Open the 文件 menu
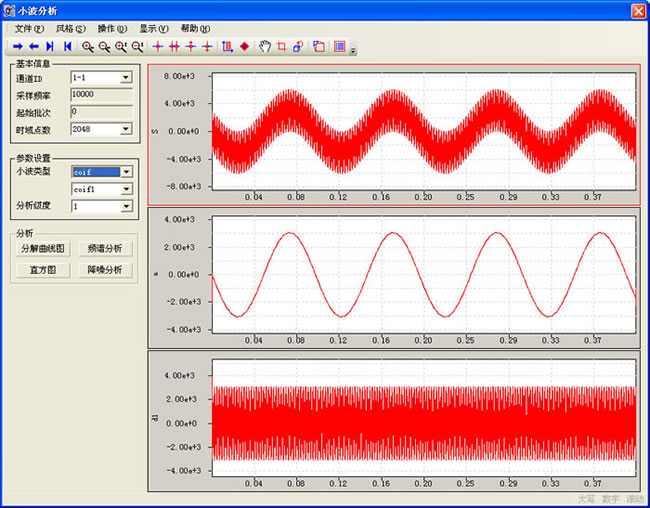The width and height of the screenshot is (650, 508). [29, 29]
